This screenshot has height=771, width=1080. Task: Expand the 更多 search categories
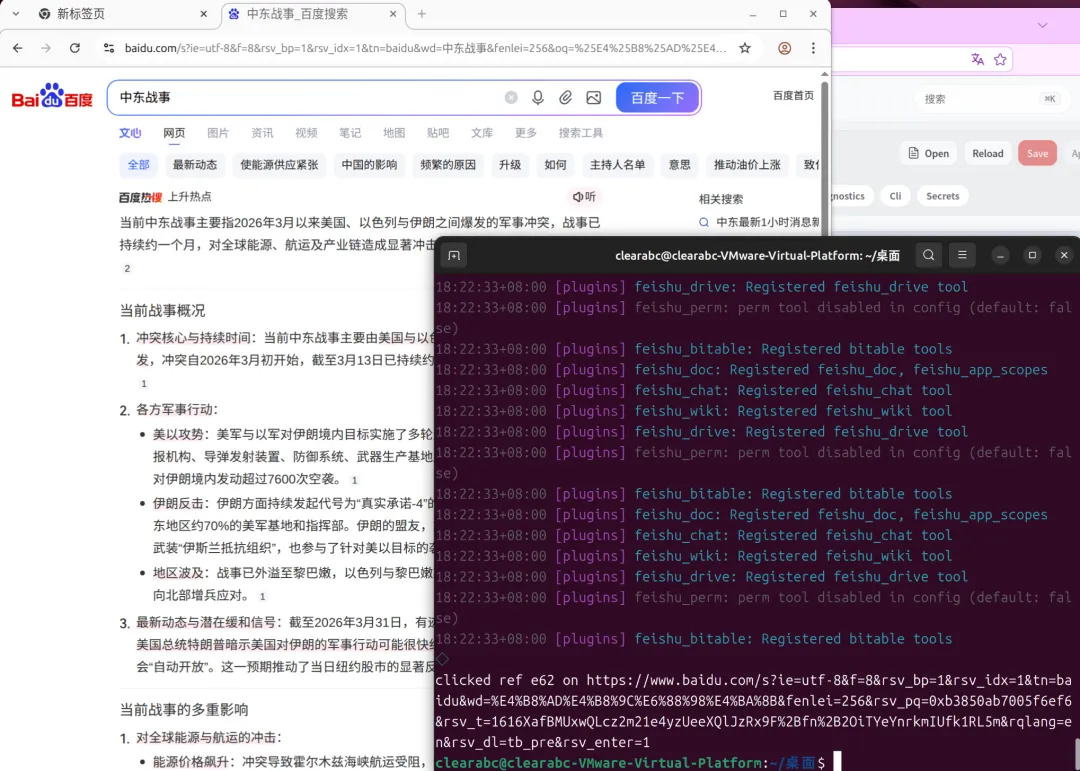click(526, 133)
